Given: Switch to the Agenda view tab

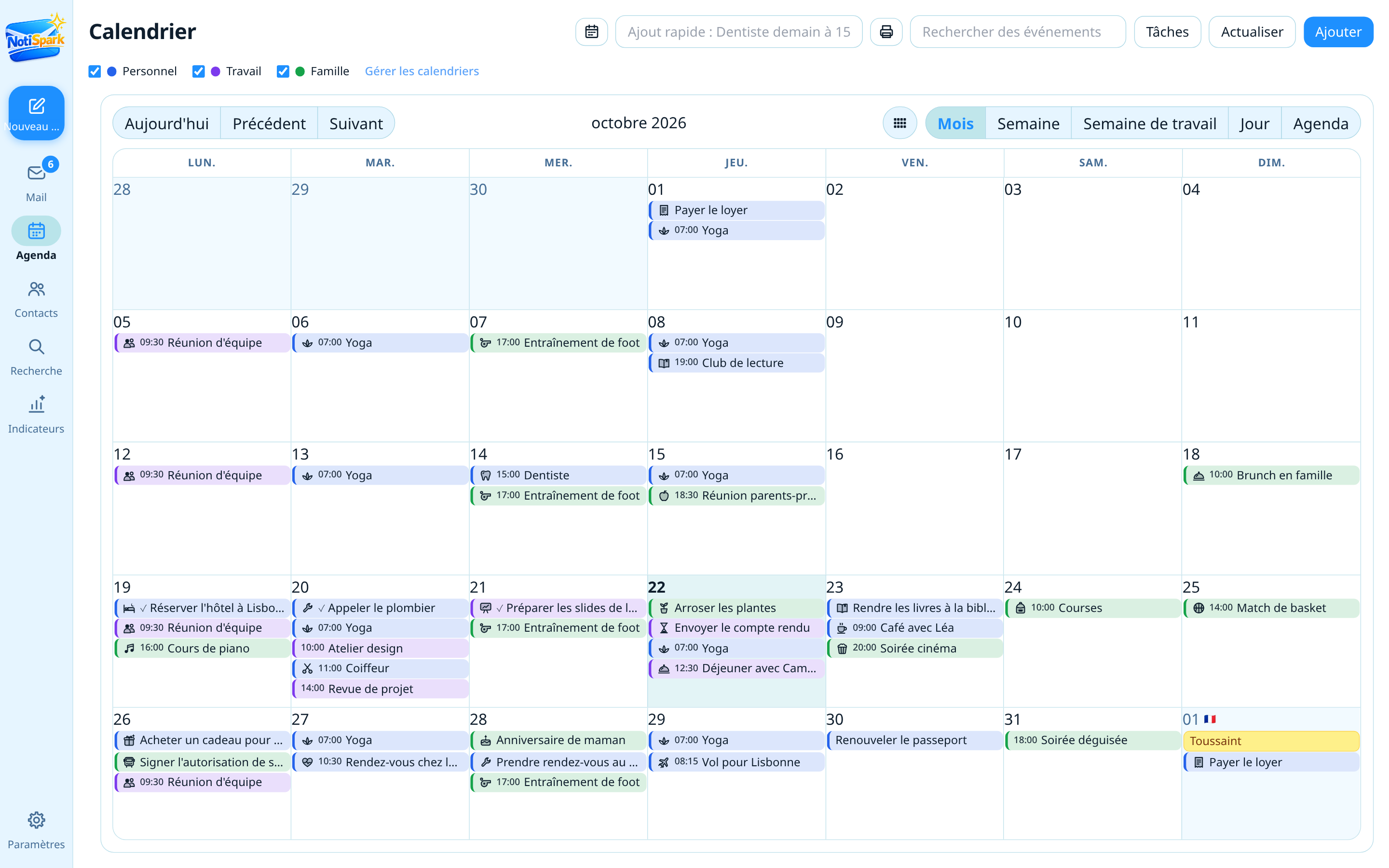Looking at the screenshot, I should pos(1320,123).
